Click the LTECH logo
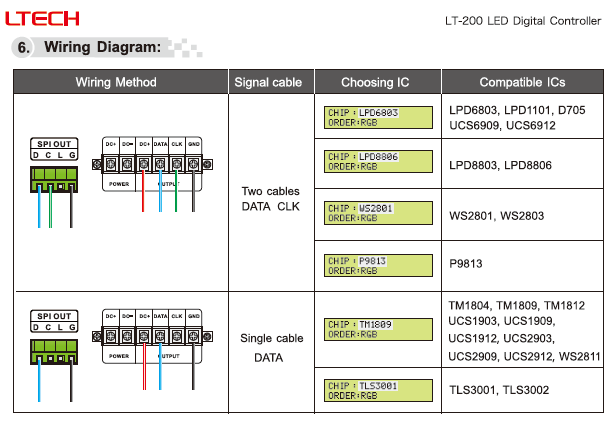 (x=42, y=18)
